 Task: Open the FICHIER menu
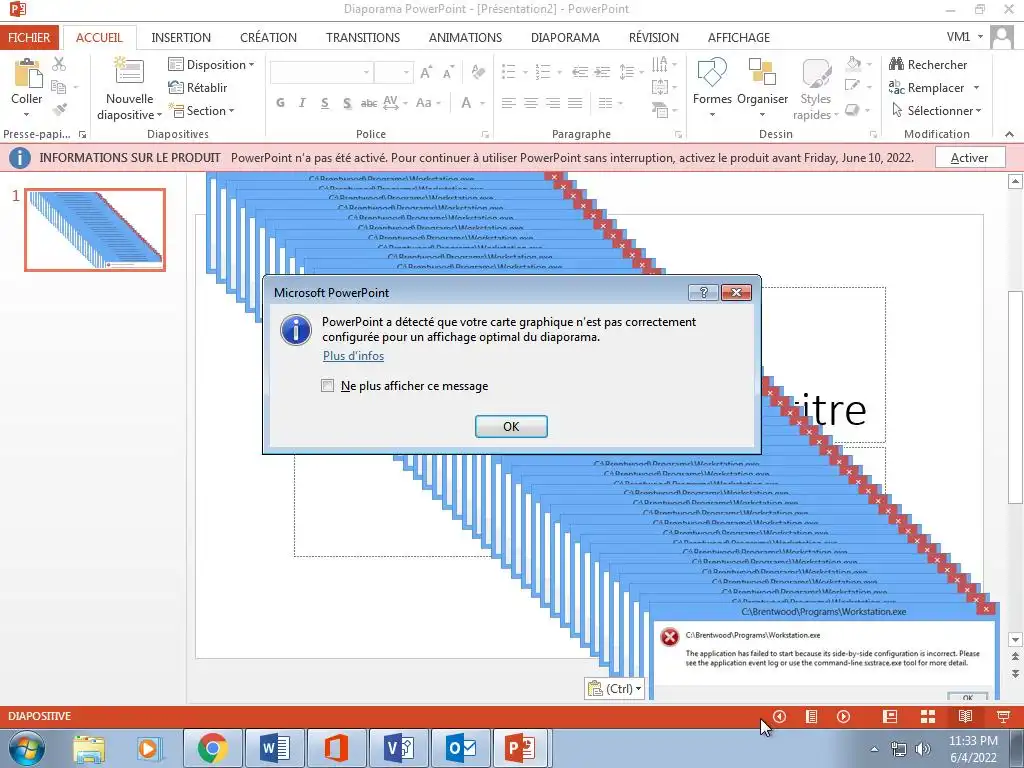coord(29,37)
